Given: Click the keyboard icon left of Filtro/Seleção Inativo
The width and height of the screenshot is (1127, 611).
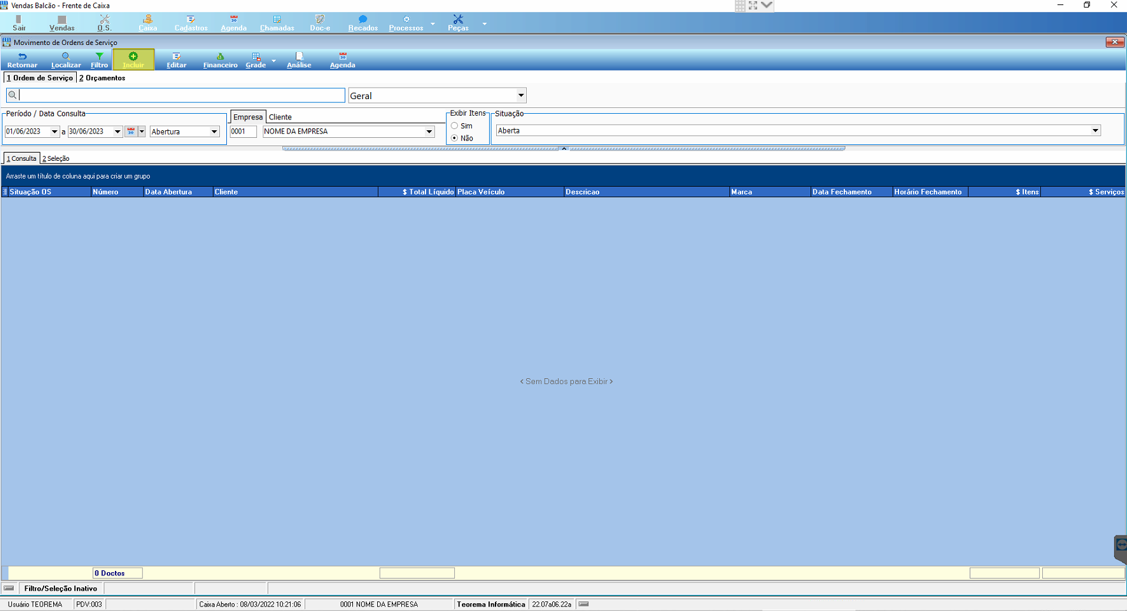Looking at the screenshot, I should pyautogui.click(x=9, y=588).
